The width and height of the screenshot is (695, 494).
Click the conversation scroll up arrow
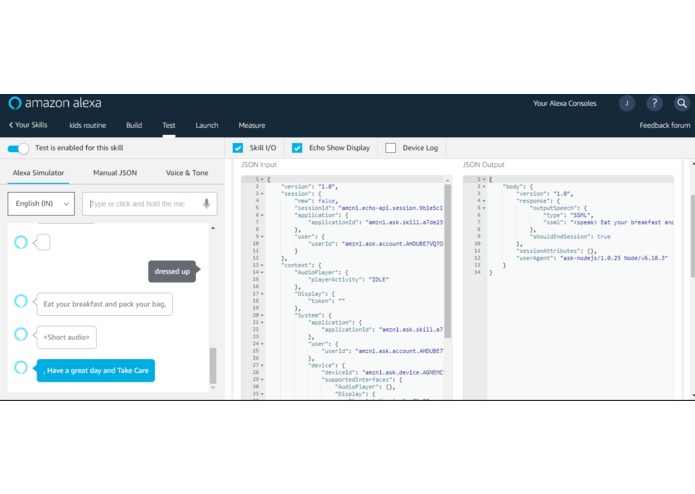pyautogui.click(x=213, y=228)
